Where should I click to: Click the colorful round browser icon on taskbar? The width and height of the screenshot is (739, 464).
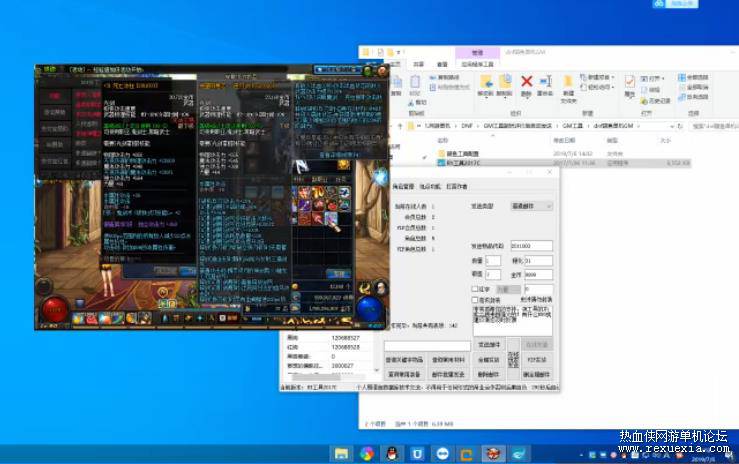pos(367,454)
